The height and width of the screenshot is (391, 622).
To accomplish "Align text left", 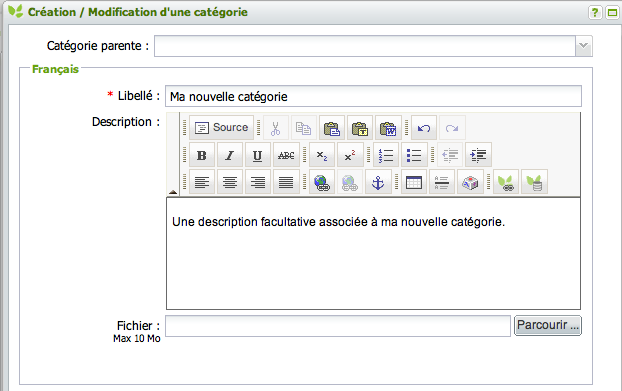I will 202,182.
